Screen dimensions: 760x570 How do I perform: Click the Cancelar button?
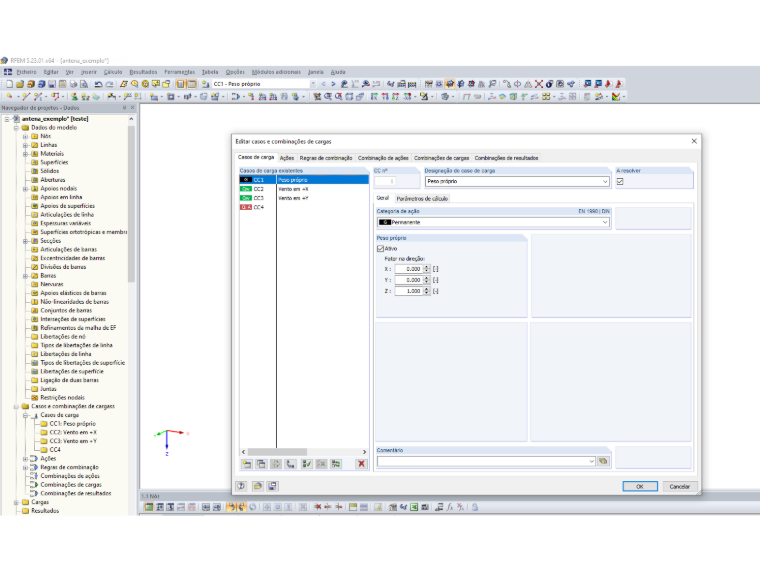coord(679,486)
